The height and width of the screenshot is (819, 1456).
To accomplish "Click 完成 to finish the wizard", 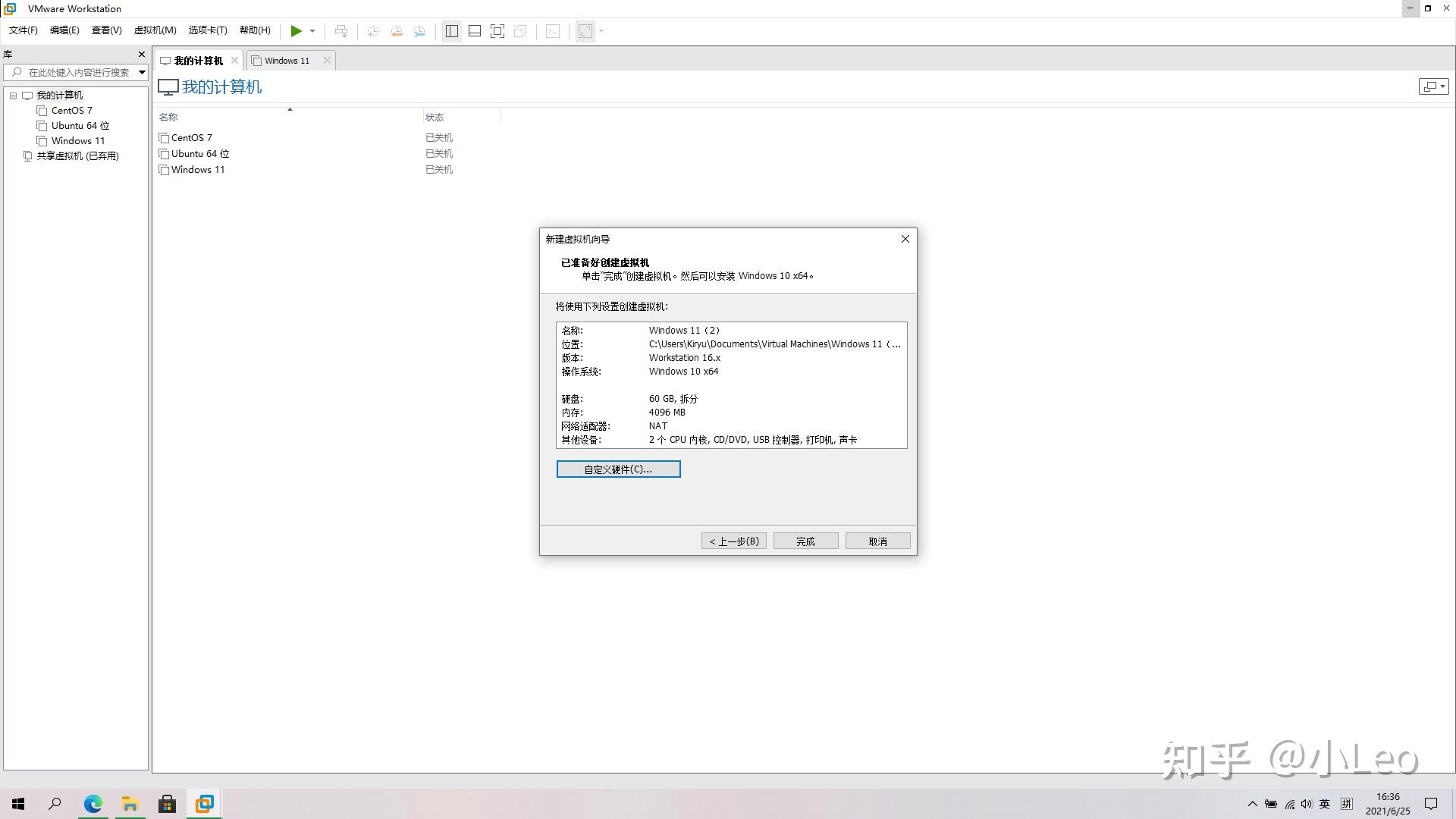I will (x=805, y=541).
